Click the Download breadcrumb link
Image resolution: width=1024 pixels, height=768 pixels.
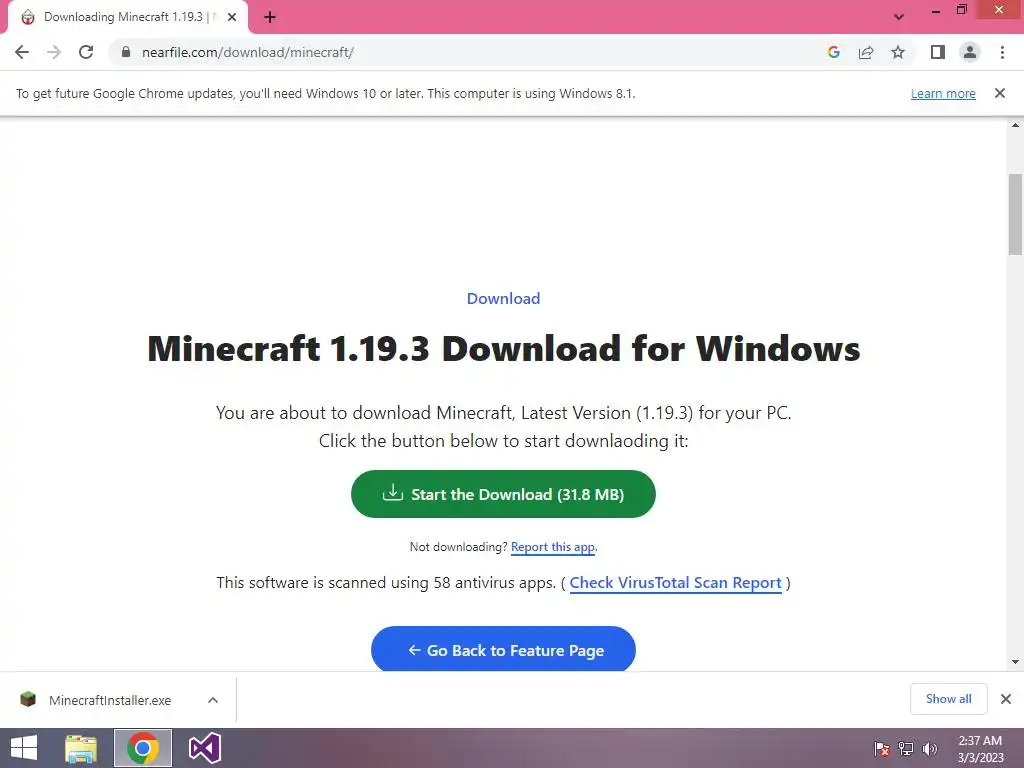504,298
